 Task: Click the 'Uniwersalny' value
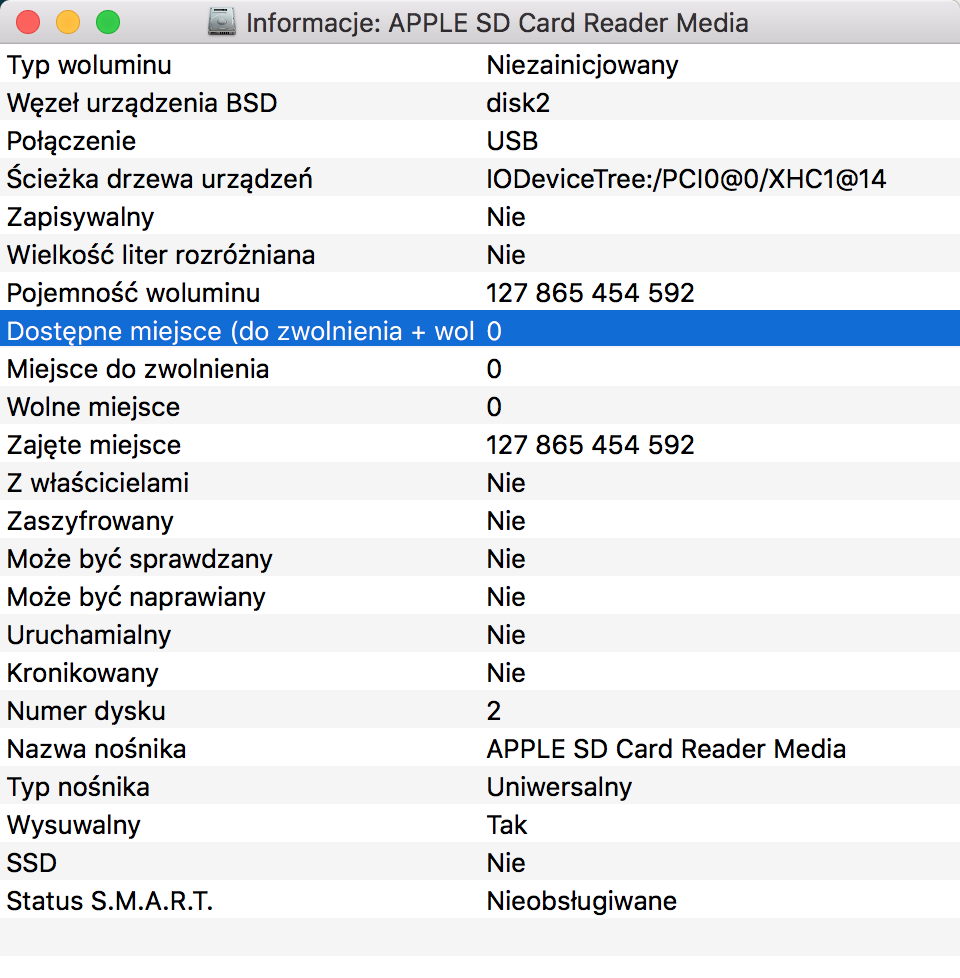(x=559, y=787)
